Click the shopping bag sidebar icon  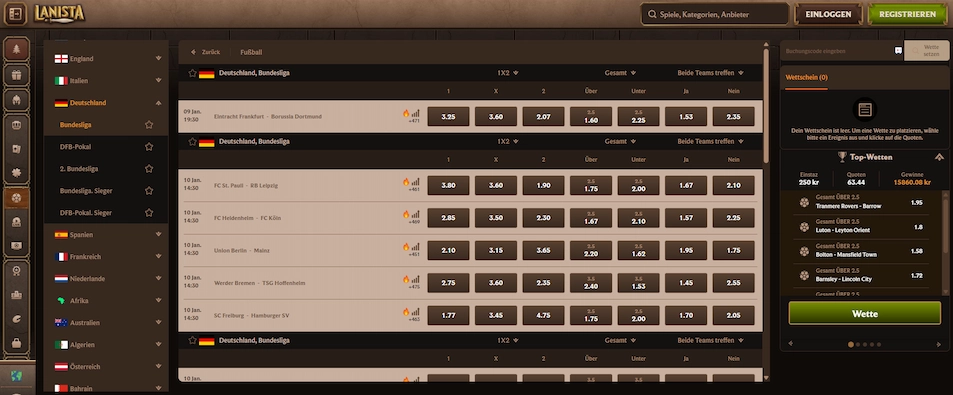point(16,343)
